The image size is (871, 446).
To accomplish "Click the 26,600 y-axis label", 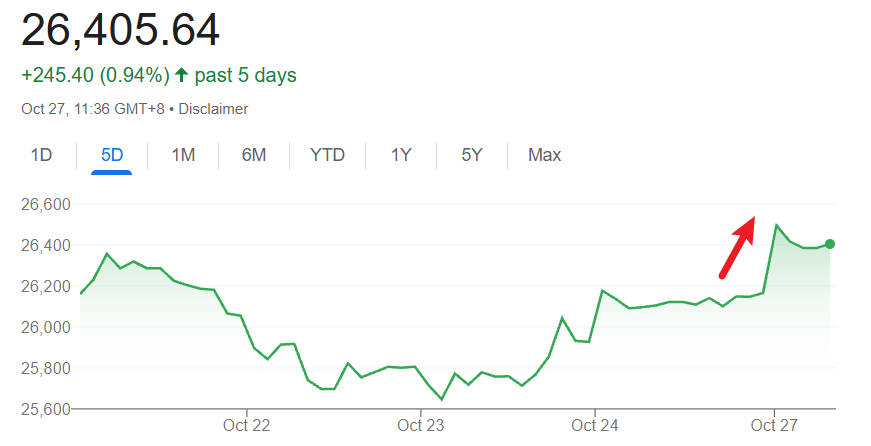I will [x=46, y=204].
